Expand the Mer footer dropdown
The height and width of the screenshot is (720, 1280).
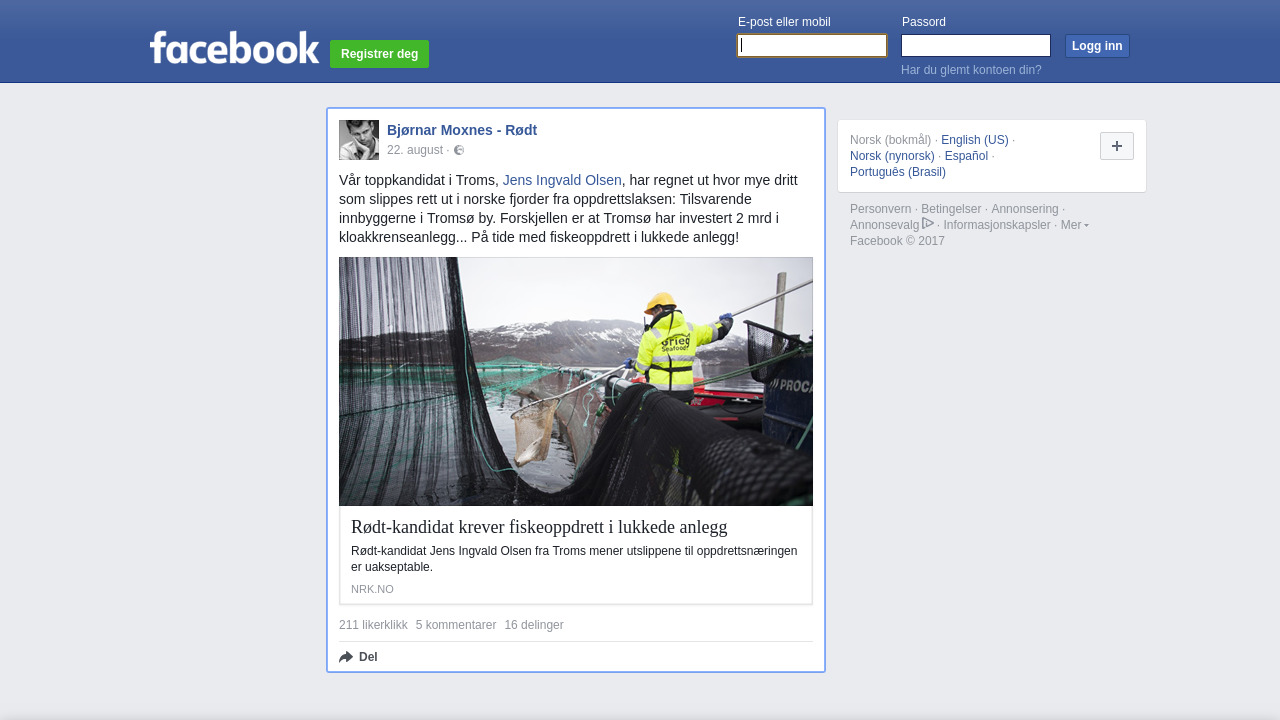click(x=1074, y=225)
